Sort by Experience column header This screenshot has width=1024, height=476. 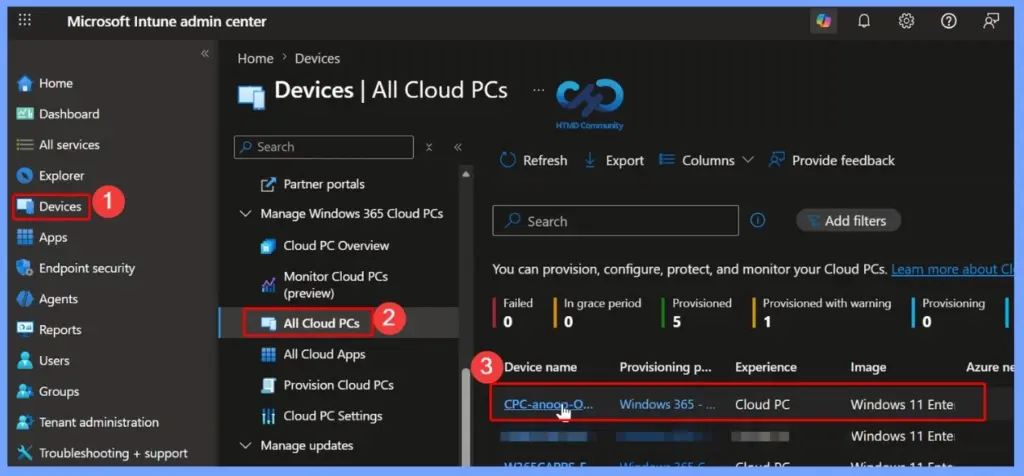click(765, 367)
